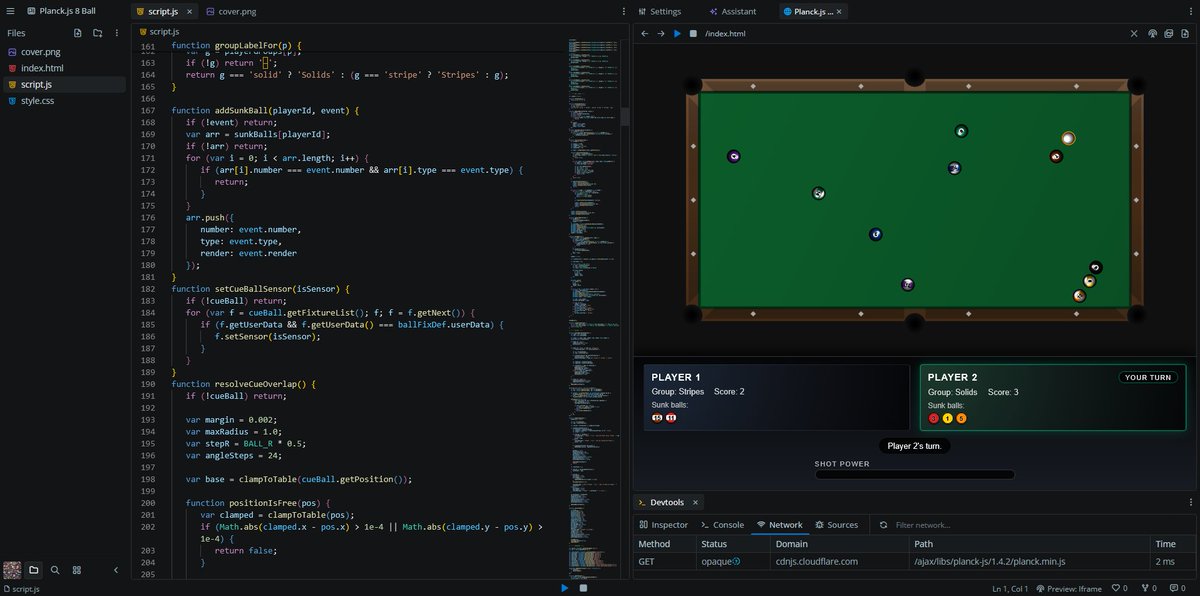Clear the preview address with the X icon
Viewport: 1200px width, 596px height.
tap(1134, 33)
